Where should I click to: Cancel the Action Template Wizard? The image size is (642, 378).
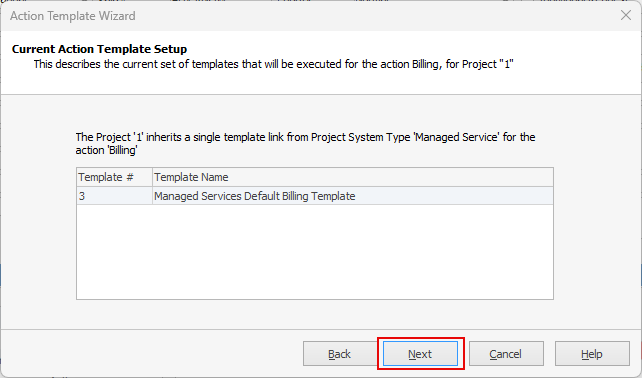click(506, 353)
